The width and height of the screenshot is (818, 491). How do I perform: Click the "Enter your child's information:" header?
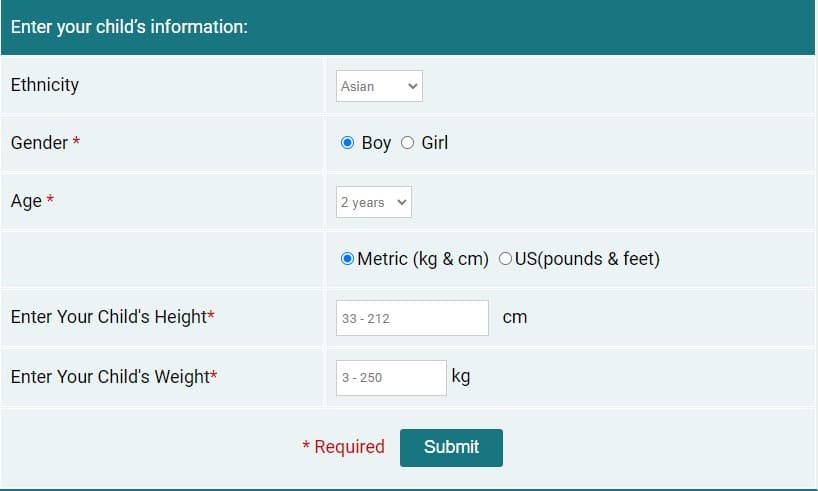point(129,27)
